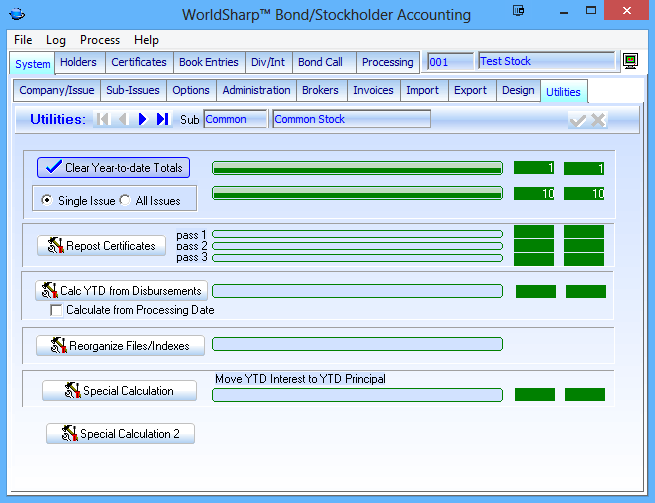
Task: Go to first sub-issue record arrow
Action: tap(103, 119)
